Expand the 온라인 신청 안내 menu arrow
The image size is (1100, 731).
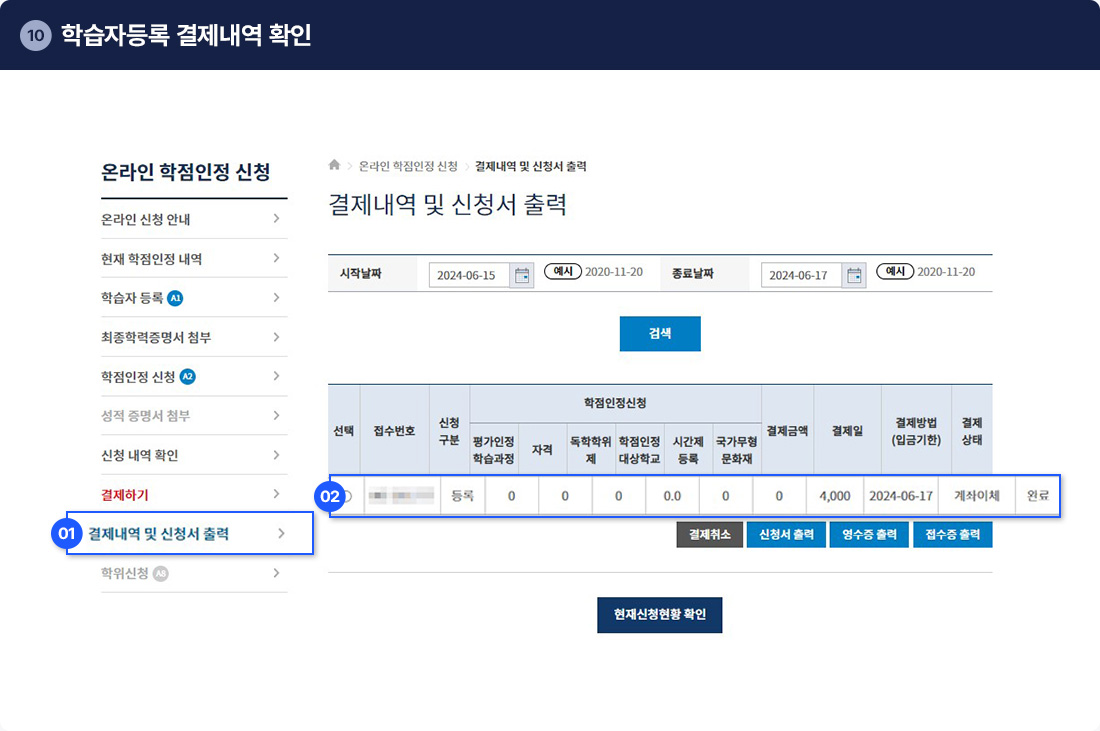(x=276, y=219)
